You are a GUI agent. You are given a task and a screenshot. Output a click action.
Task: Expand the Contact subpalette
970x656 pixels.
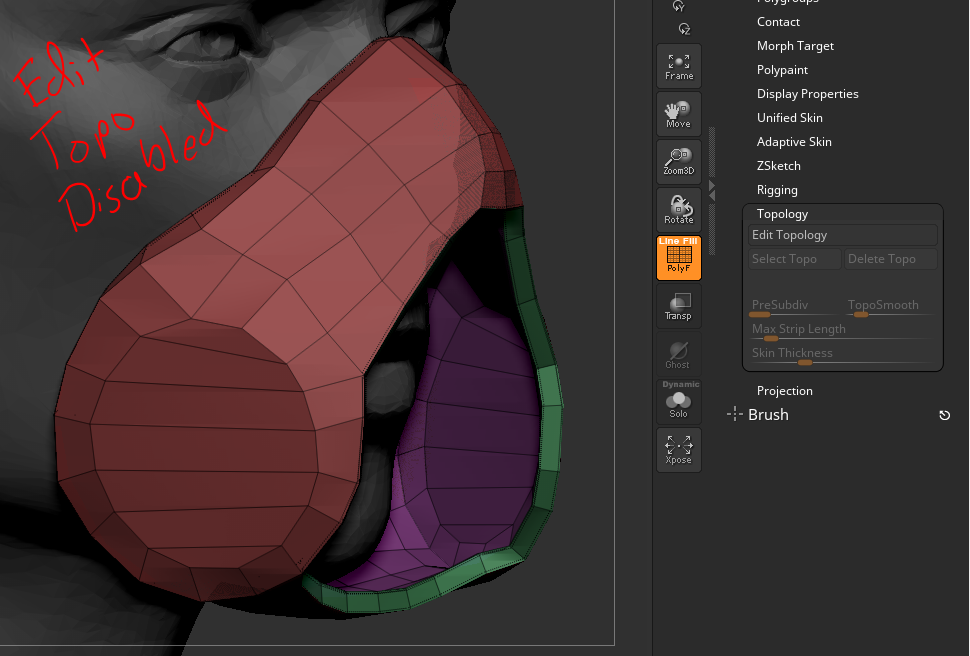778,22
